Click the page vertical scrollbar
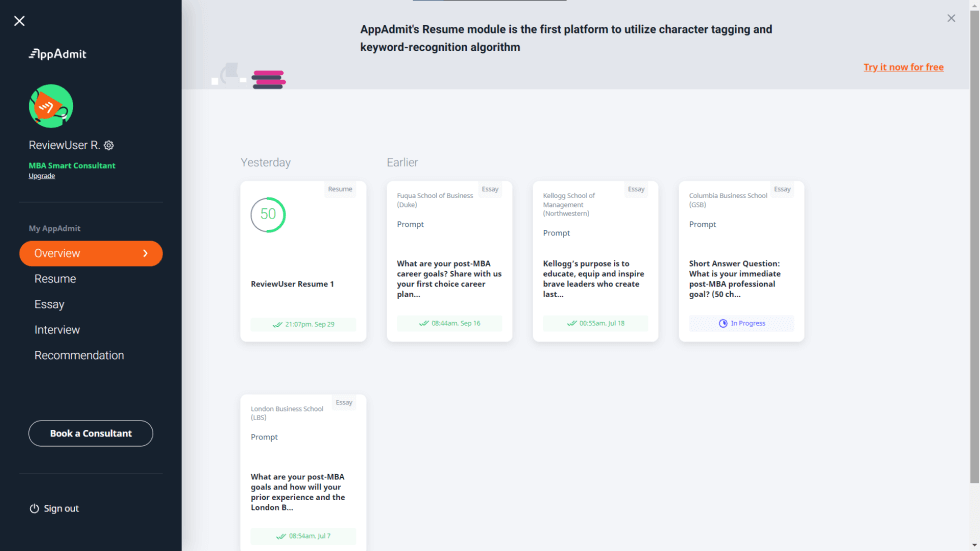The image size is (980, 551). (x=974, y=247)
